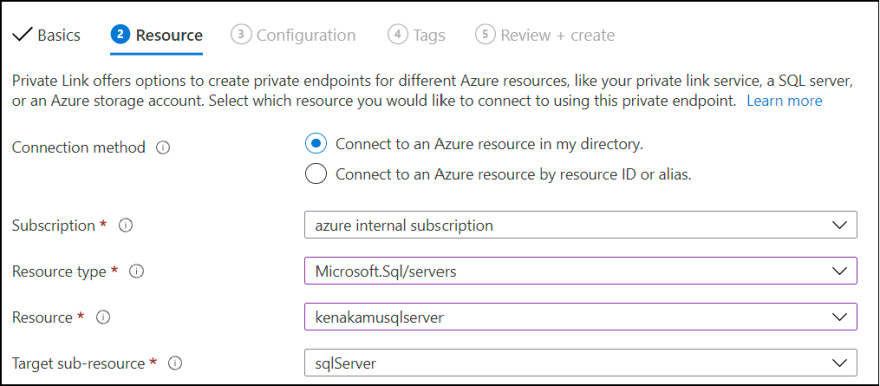Return to the Basics tab
880x386 pixels.
pos(47,35)
